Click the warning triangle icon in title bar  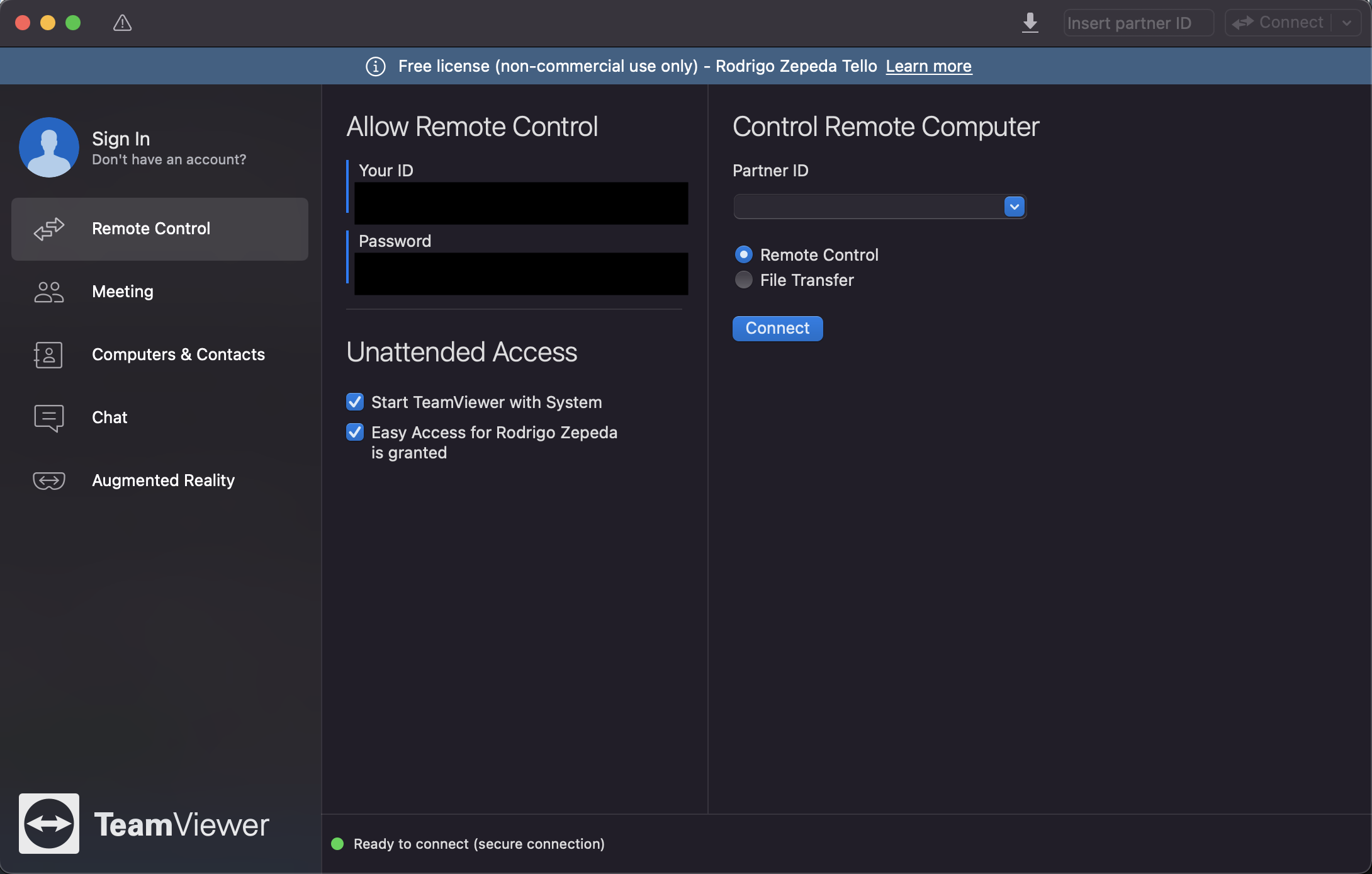122,23
